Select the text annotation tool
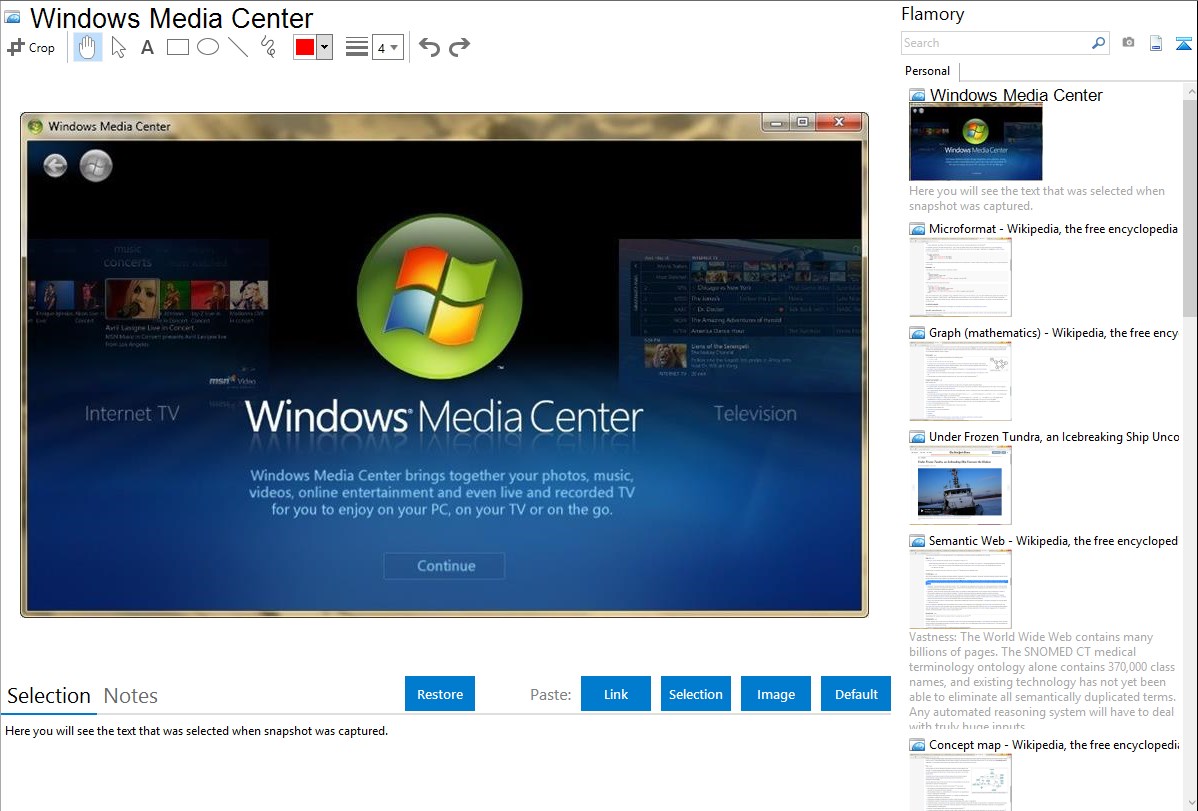 point(147,47)
